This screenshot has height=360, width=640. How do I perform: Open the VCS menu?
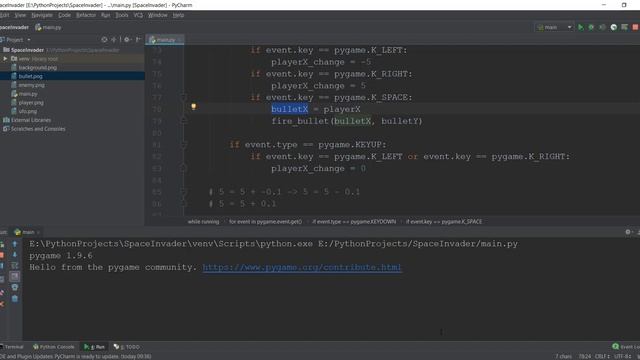138,15
